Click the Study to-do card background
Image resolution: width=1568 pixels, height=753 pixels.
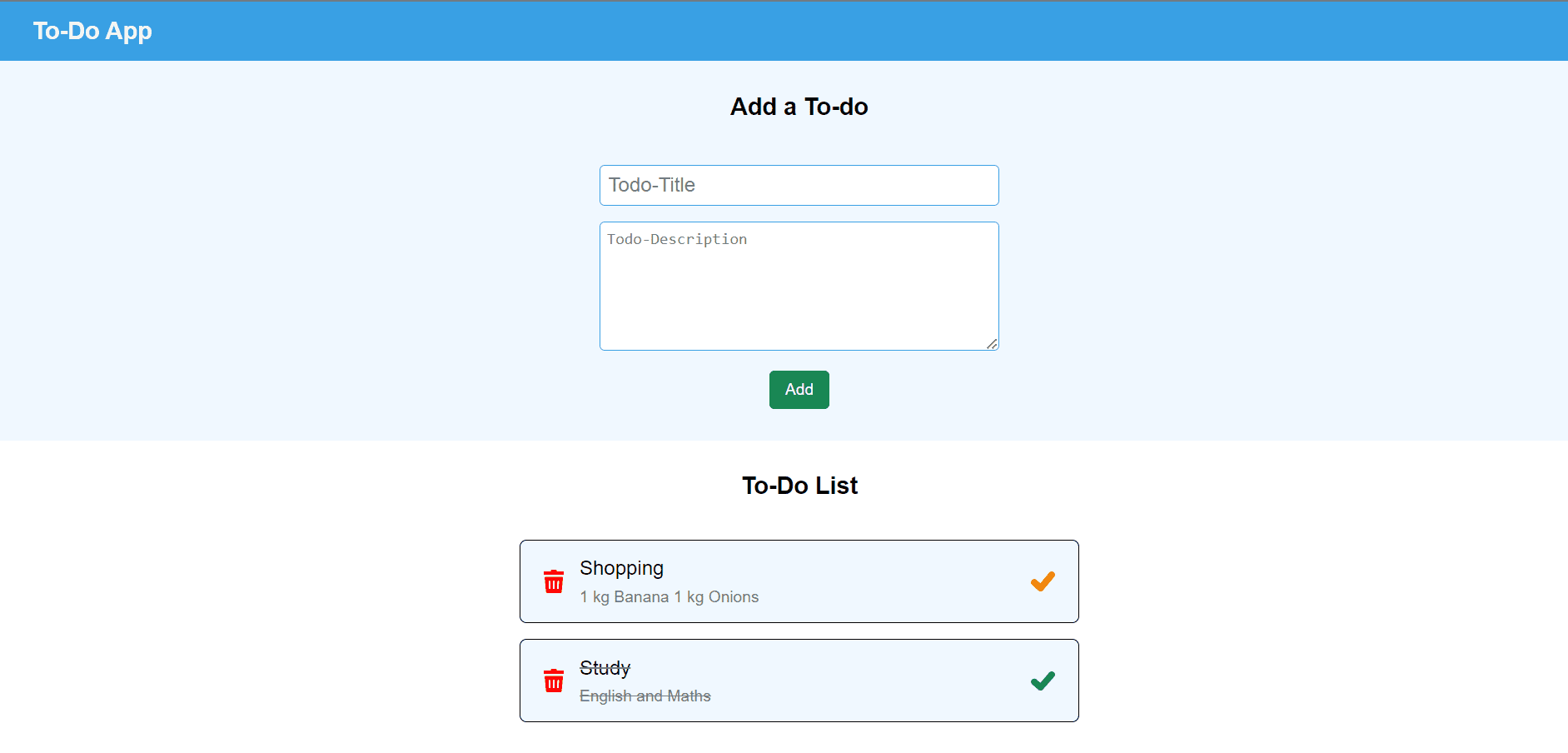[x=874, y=681]
